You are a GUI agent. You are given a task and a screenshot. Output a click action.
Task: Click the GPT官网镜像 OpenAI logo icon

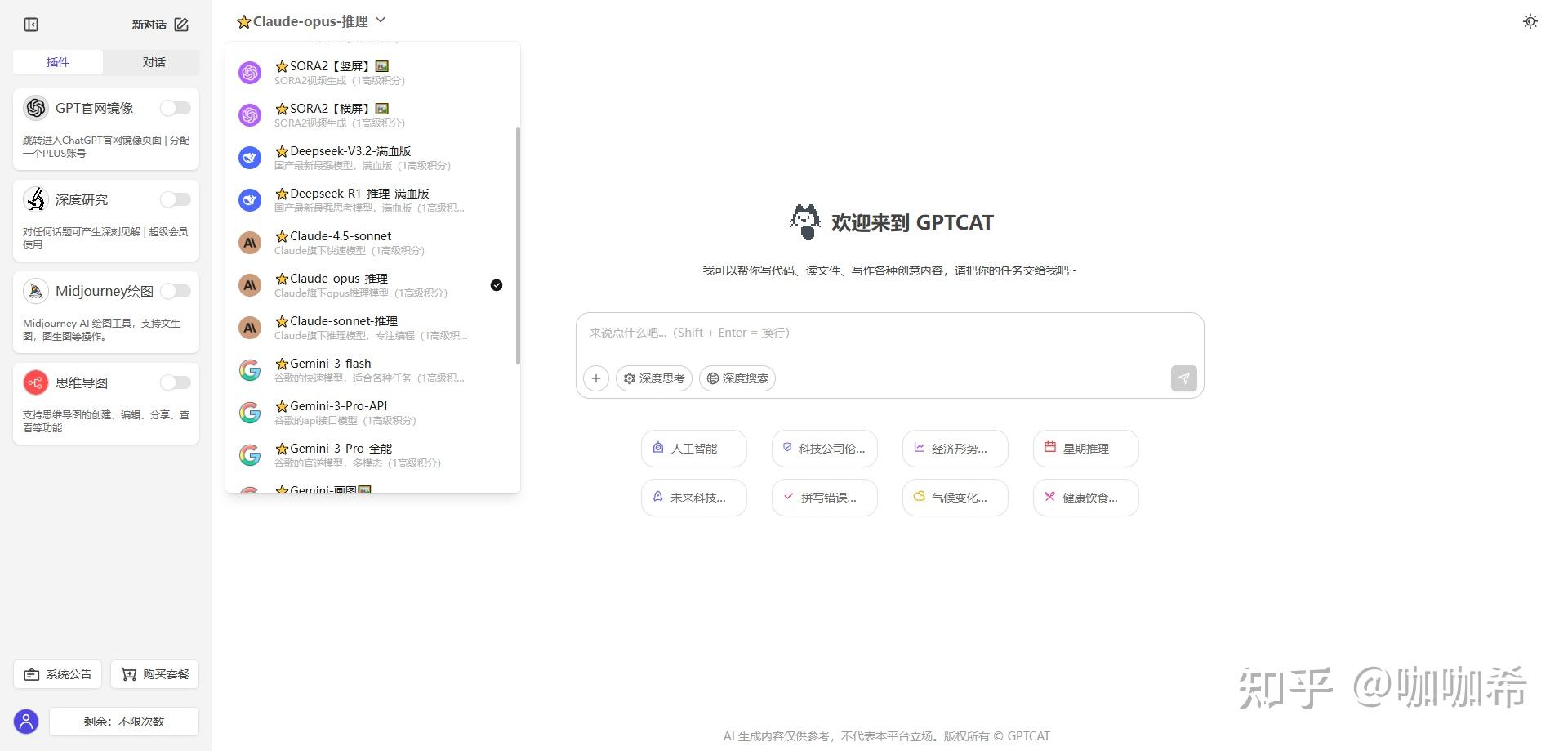pyautogui.click(x=36, y=108)
